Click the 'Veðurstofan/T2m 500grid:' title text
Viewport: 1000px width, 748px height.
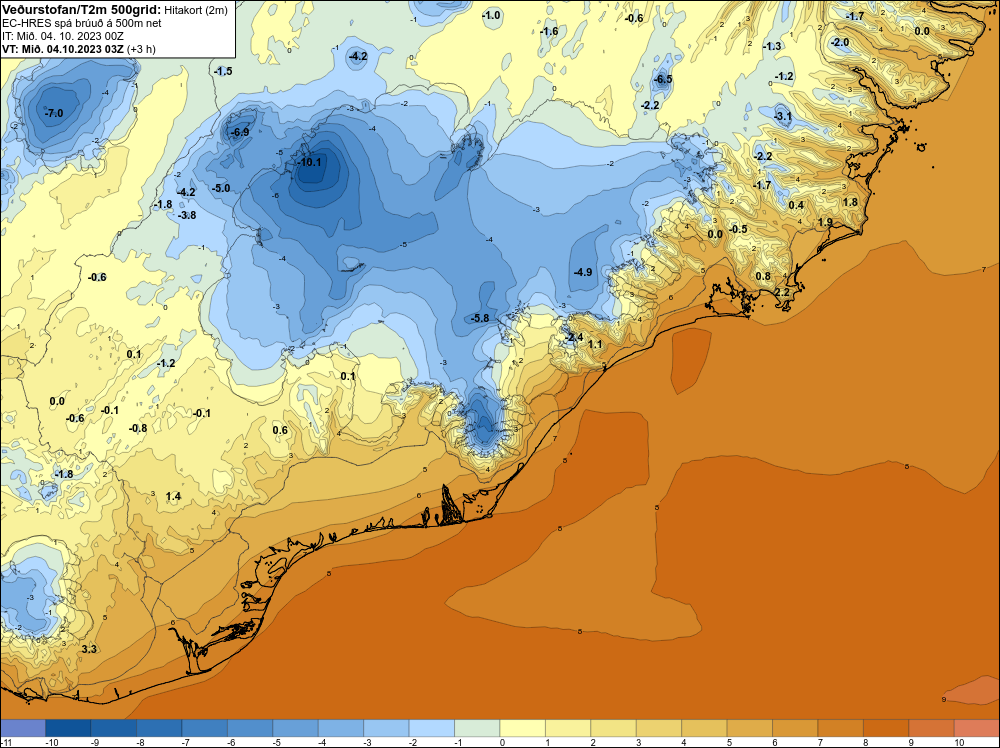(80, 10)
